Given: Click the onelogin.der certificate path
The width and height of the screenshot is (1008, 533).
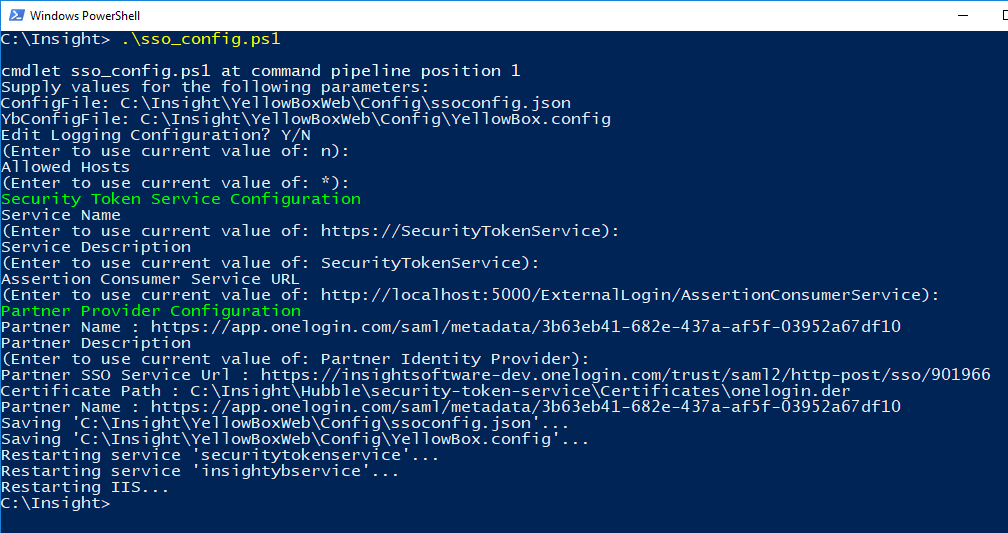Looking at the screenshot, I should (x=520, y=391).
